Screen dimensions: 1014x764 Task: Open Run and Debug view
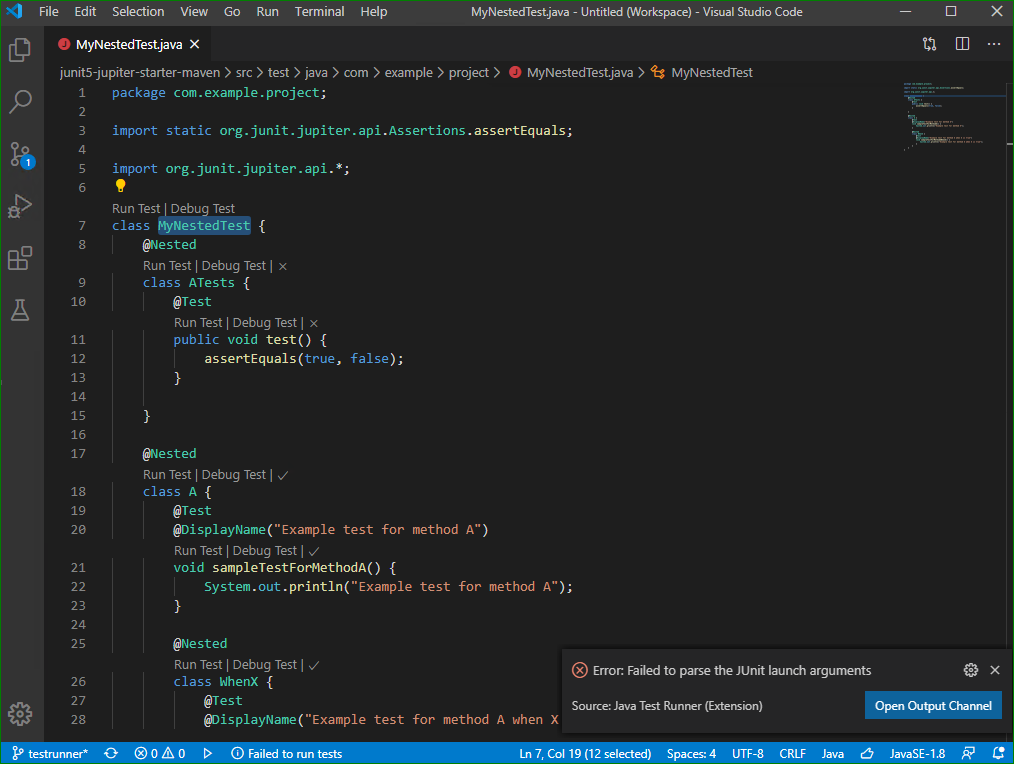20,206
